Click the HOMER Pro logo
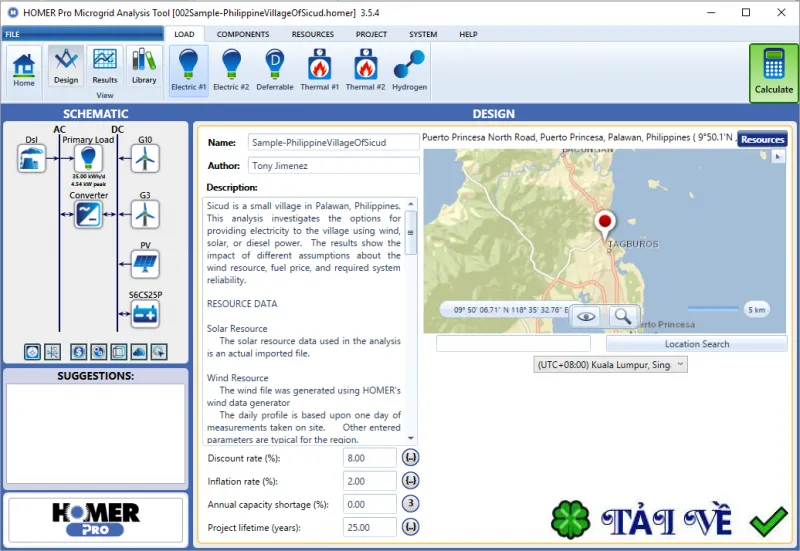This screenshot has width=800, height=551. (95, 519)
